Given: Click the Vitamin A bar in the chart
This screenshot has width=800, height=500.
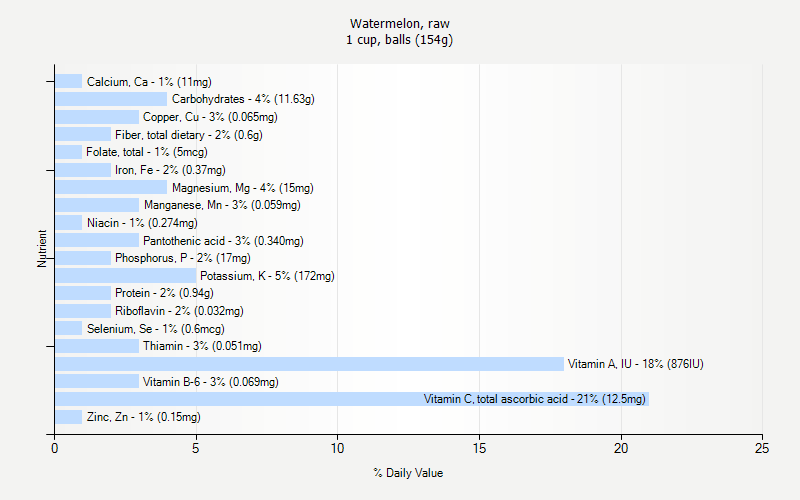Looking at the screenshot, I should click(310, 364).
